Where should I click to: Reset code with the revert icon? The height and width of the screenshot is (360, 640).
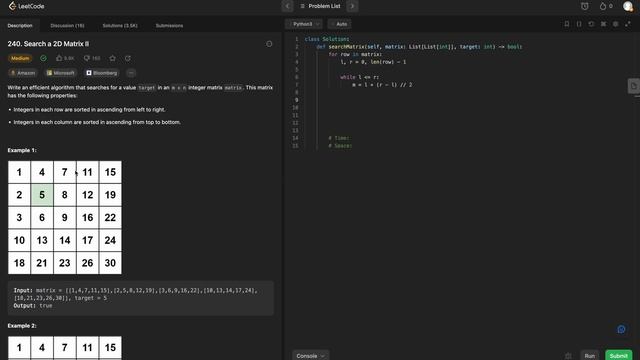click(591, 24)
